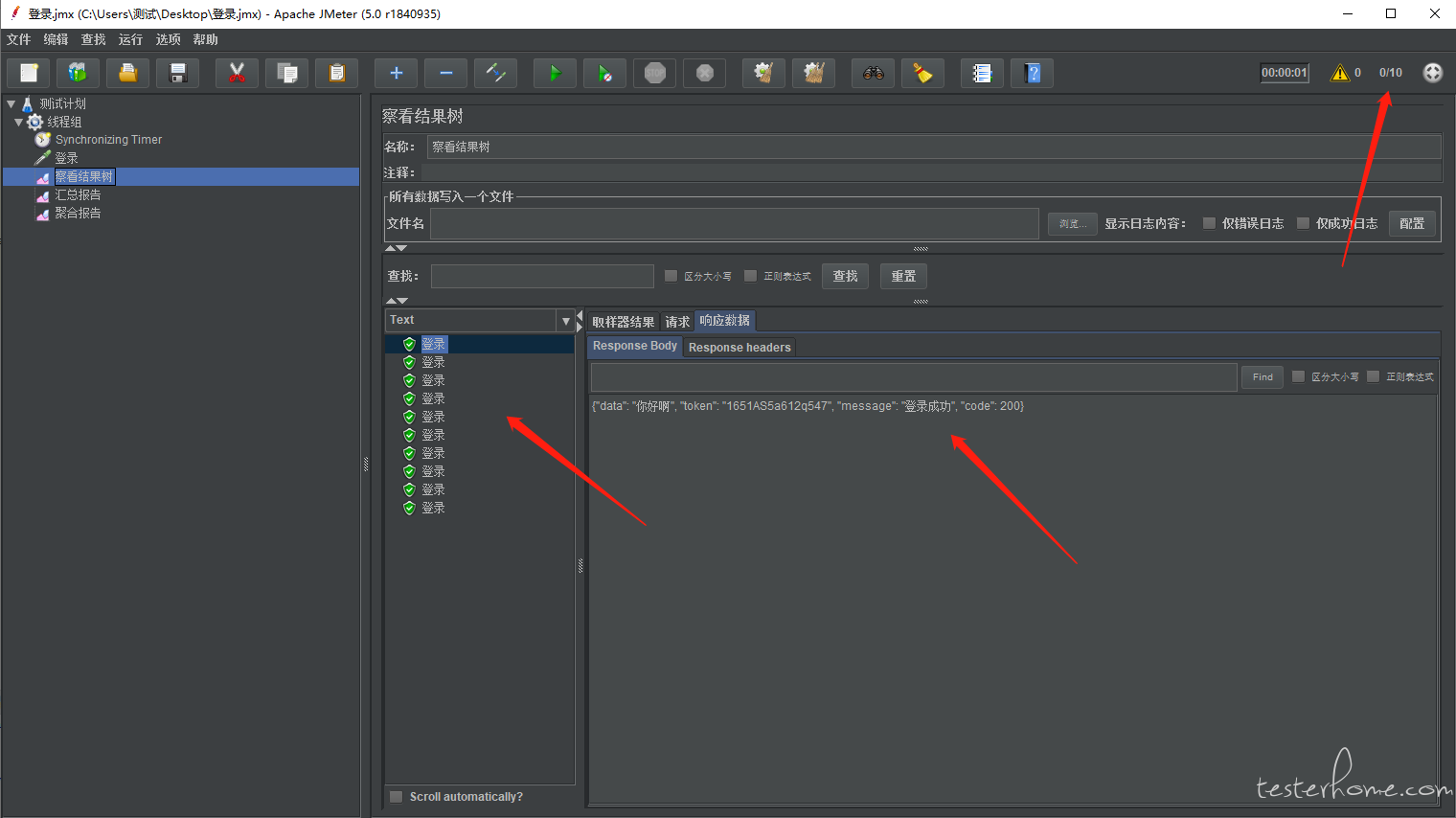
Task: Toggle 区分大小写 next to Find button
Action: pyautogui.click(x=1298, y=376)
